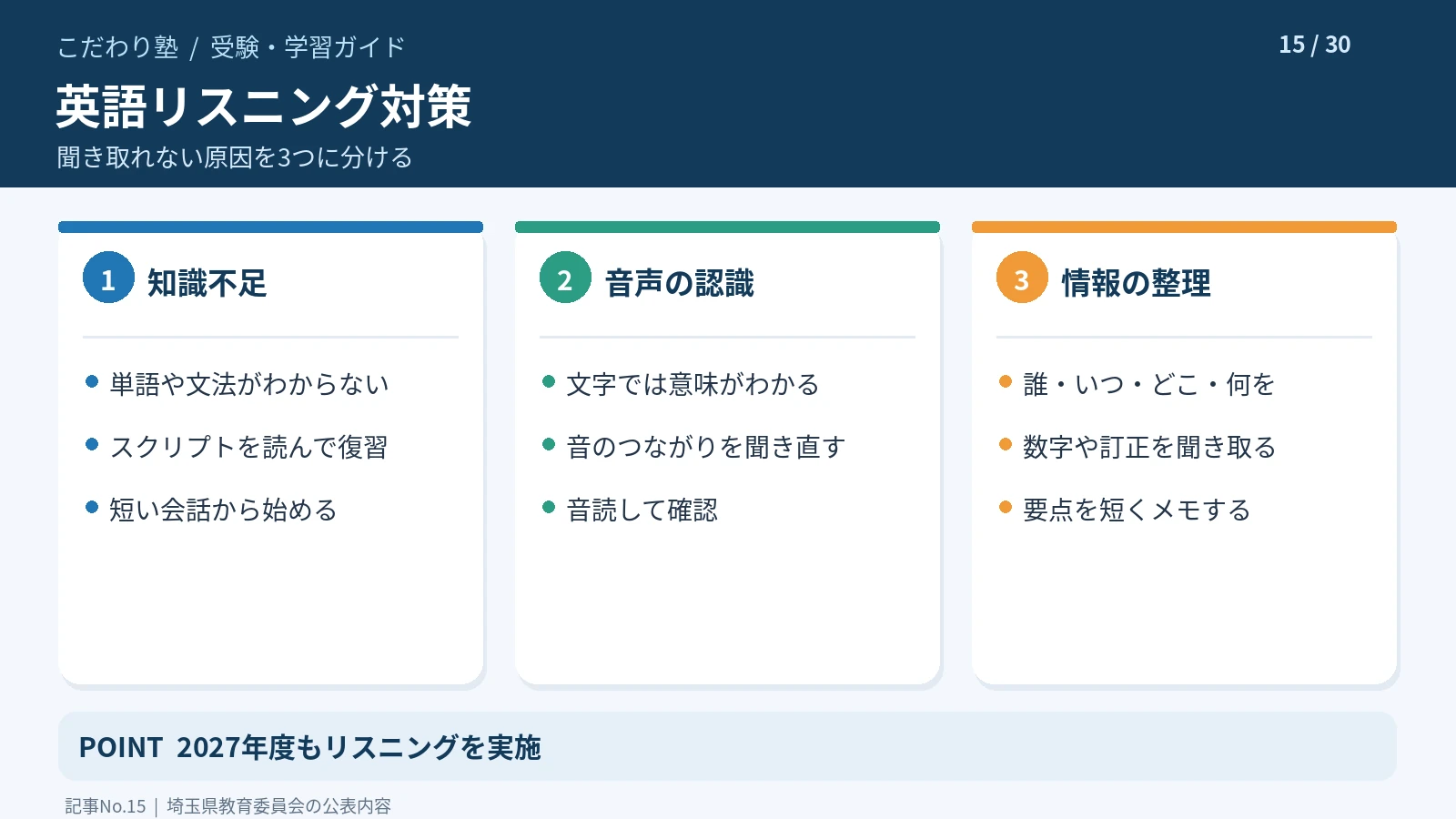
Task: Click bullet 文字では意味がわかる
Action: pos(693,385)
